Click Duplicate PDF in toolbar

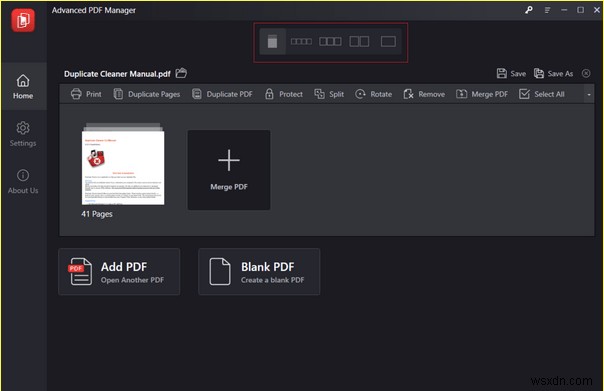222,94
